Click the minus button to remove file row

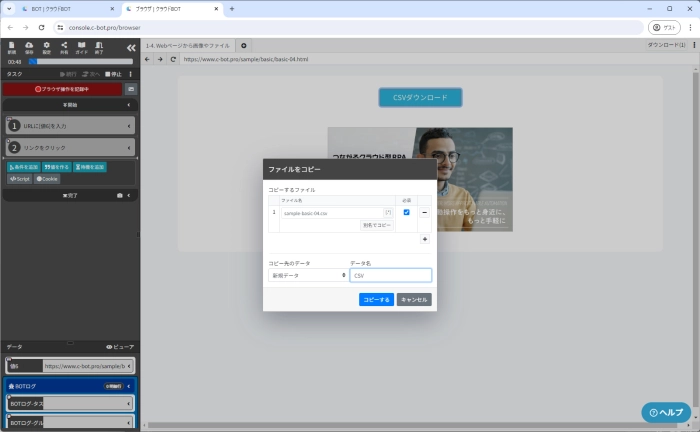[424, 213]
